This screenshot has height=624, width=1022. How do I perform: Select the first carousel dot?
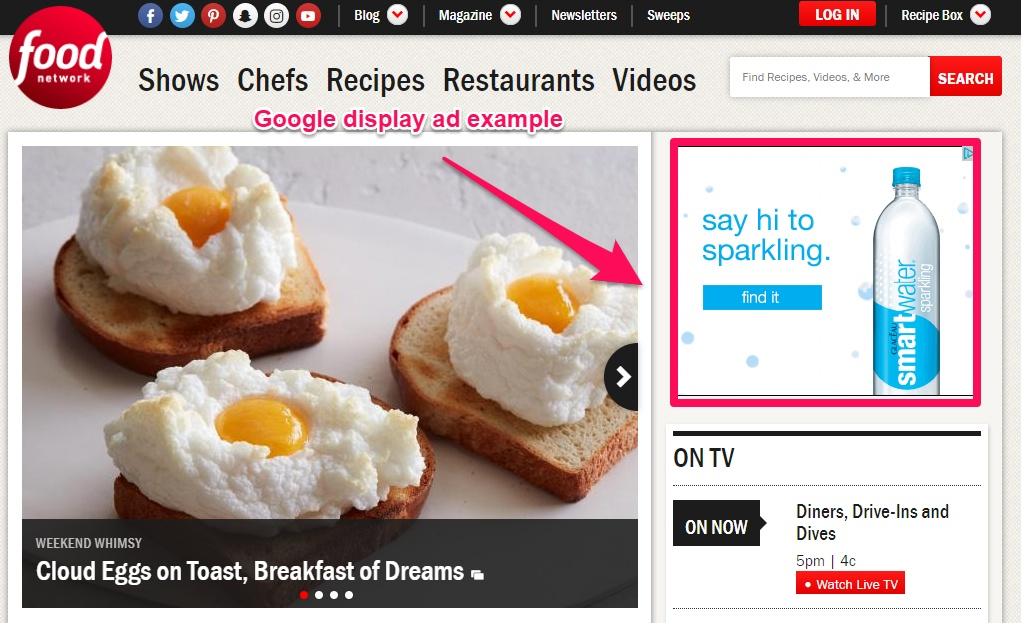(x=304, y=595)
